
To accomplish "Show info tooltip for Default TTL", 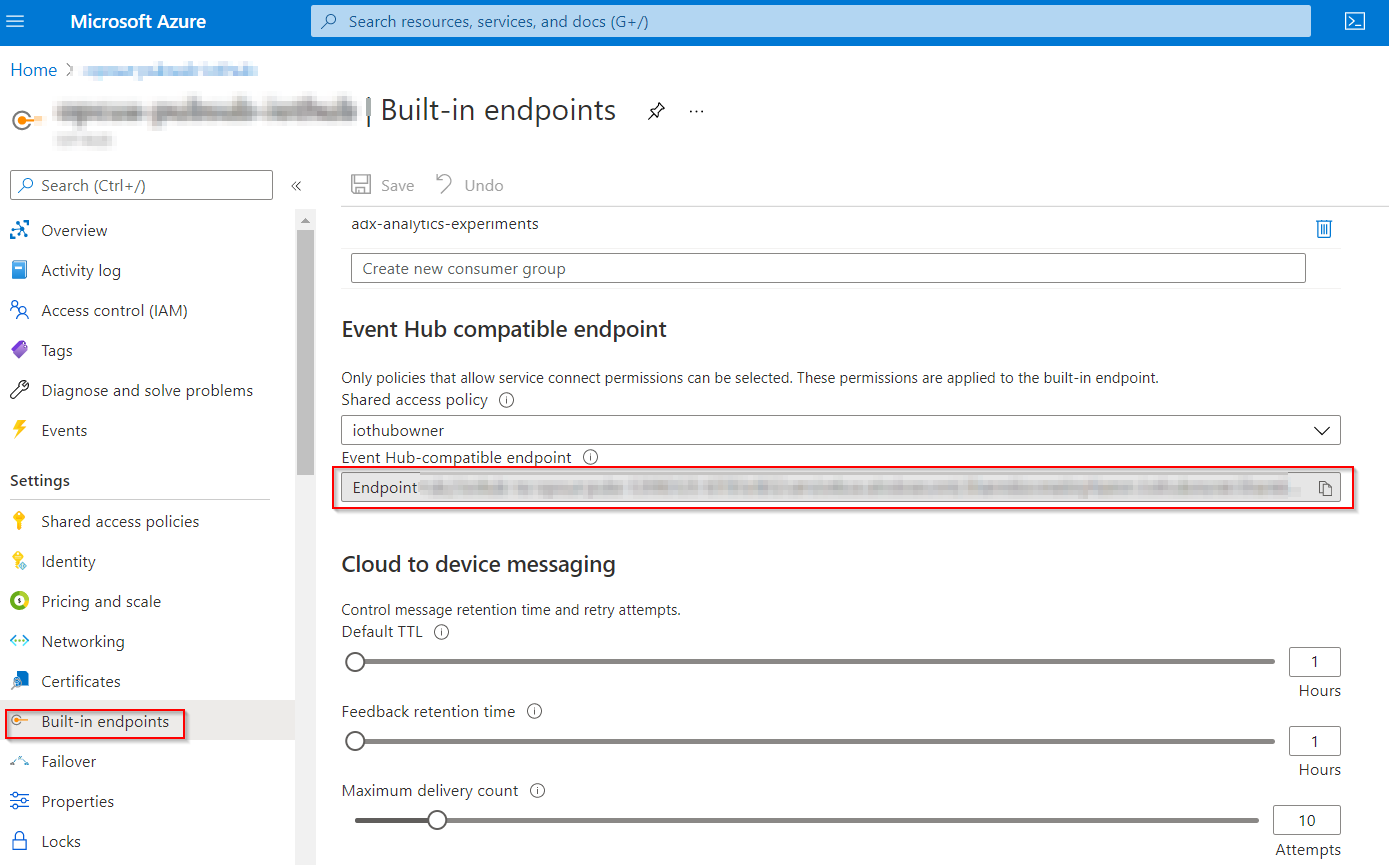I will point(442,632).
